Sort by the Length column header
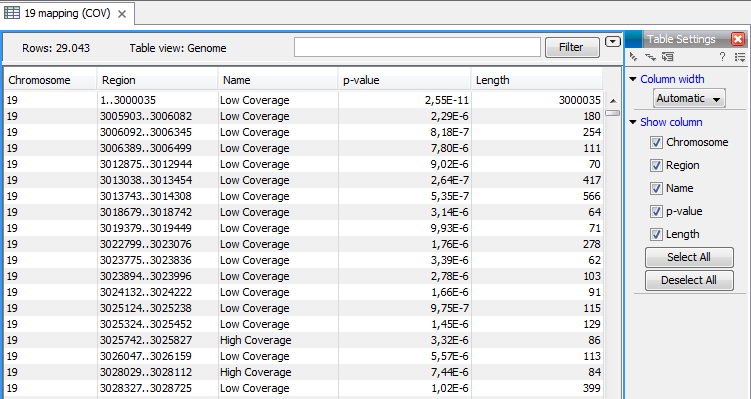The width and height of the screenshot is (751, 399). (536, 80)
